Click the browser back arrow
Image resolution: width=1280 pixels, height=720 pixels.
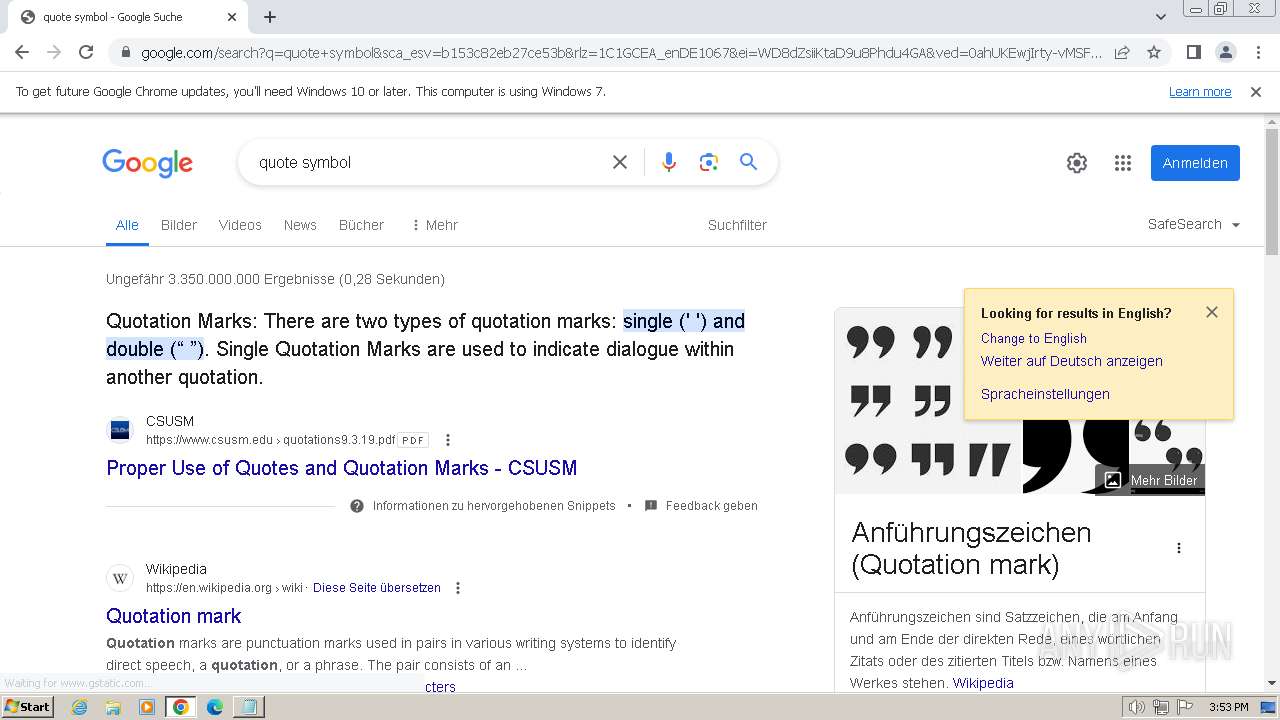[x=22, y=52]
